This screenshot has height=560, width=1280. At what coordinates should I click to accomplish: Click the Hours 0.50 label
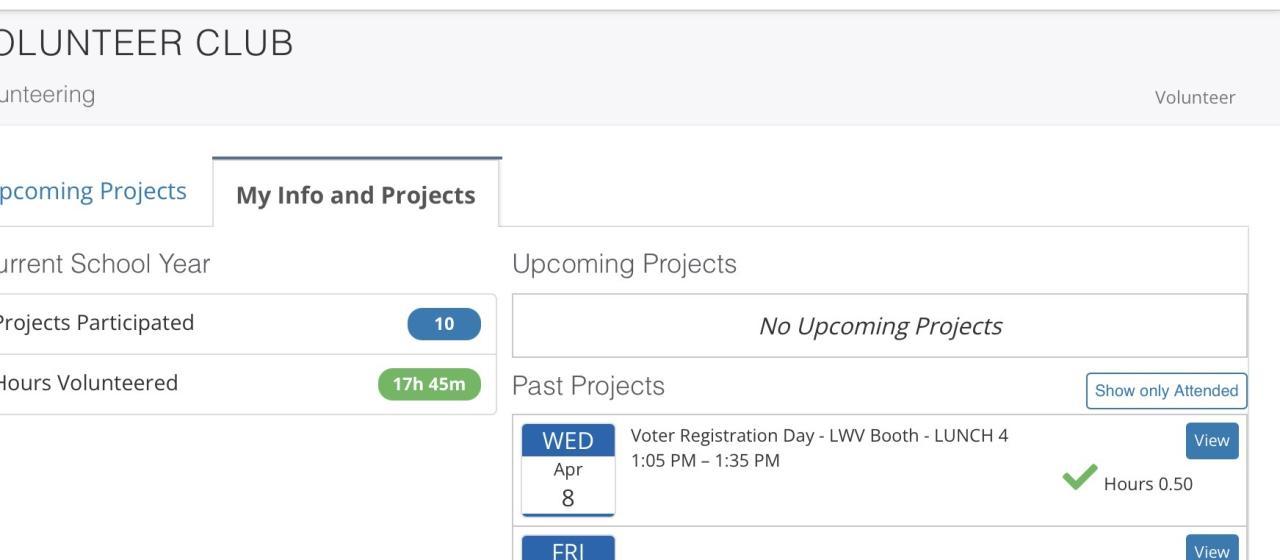1147,484
